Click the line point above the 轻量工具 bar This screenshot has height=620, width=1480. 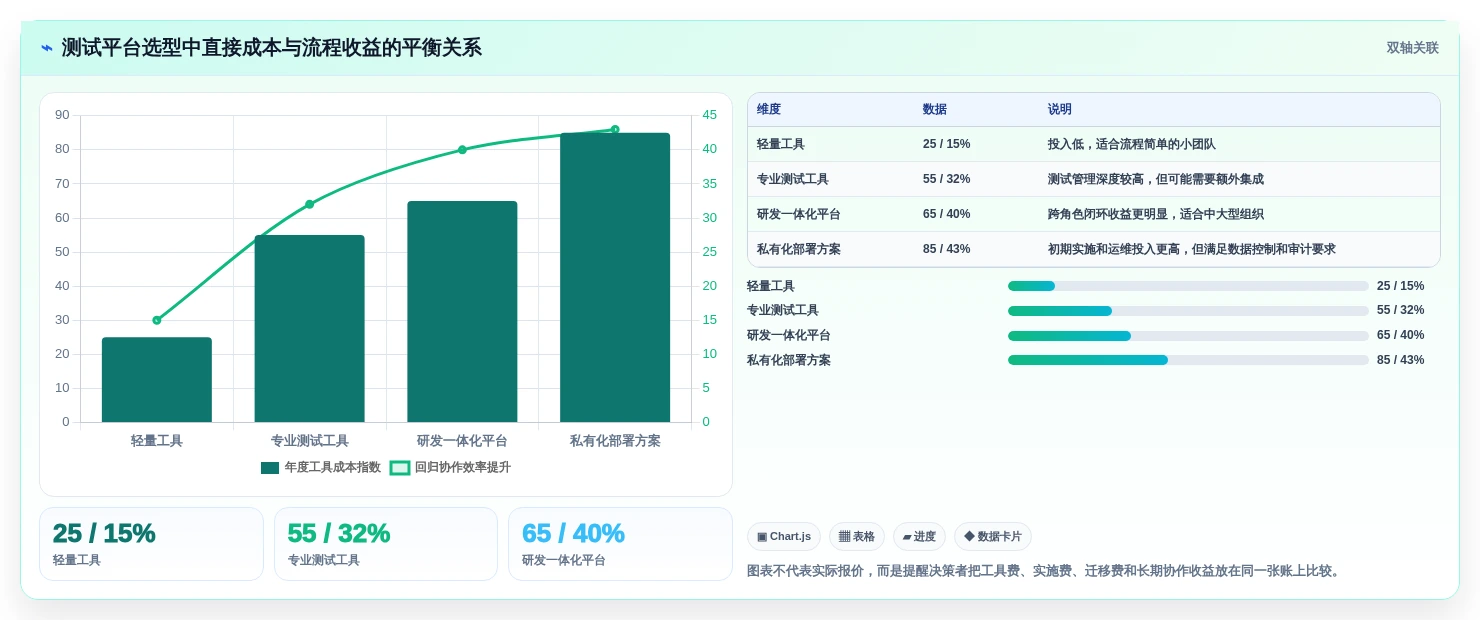tap(157, 320)
